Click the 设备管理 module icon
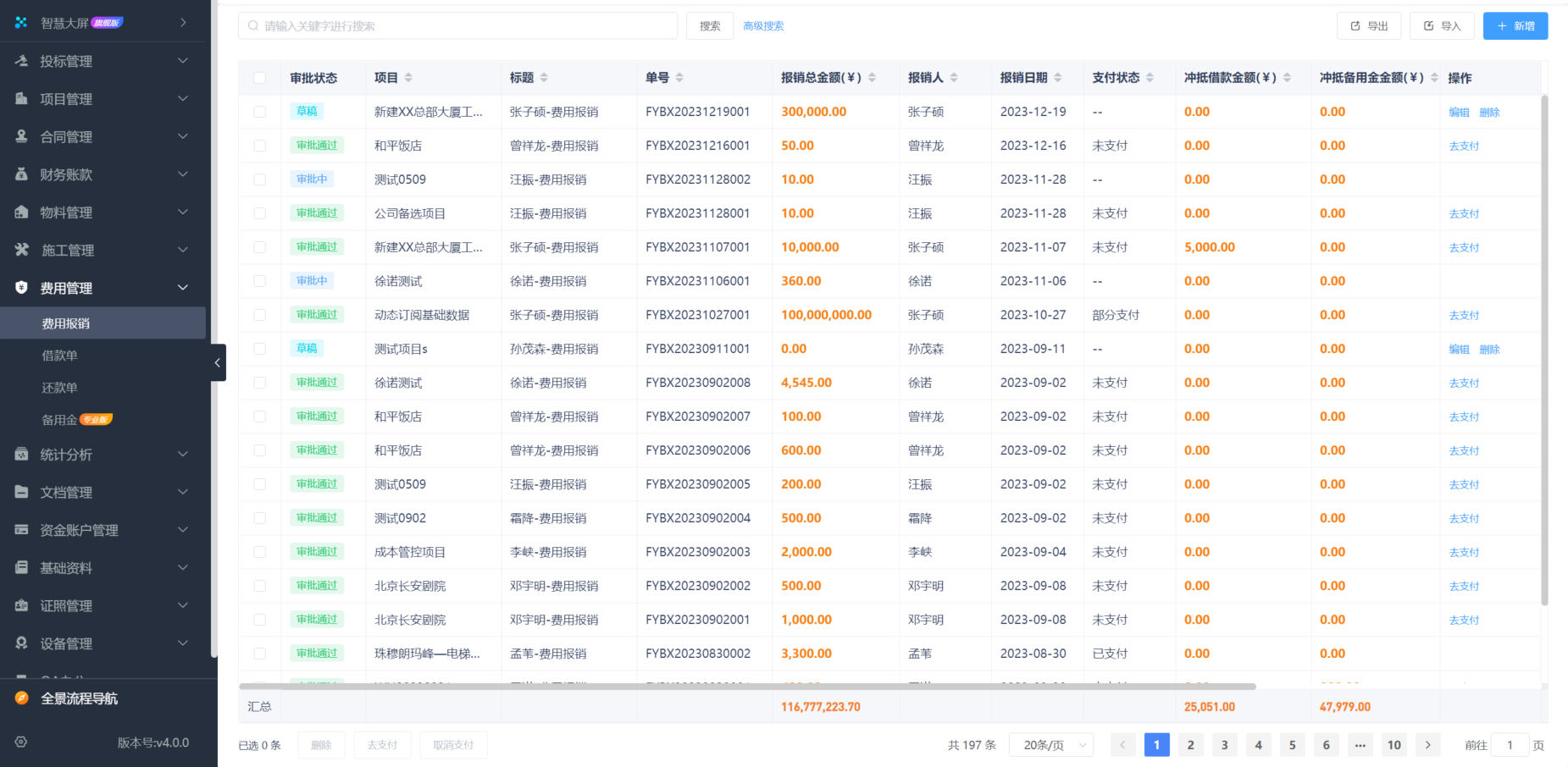Image resolution: width=1568 pixels, height=767 pixels. pyautogui.click(x=21, y=643)
